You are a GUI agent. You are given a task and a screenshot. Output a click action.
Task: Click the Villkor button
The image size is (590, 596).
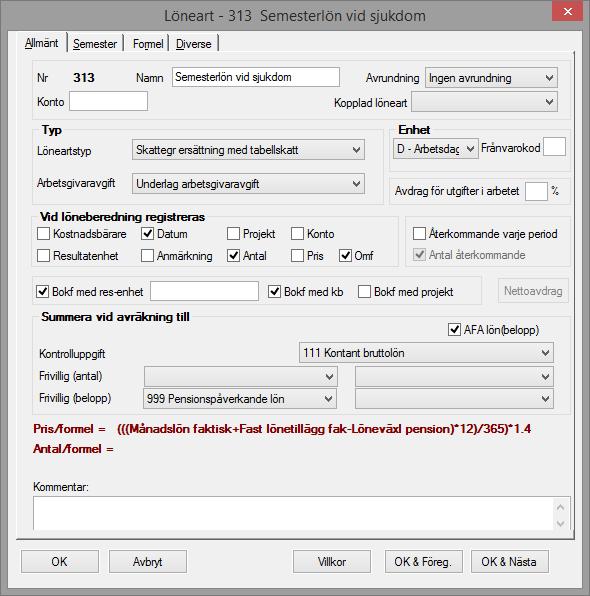tap(331, 561)
